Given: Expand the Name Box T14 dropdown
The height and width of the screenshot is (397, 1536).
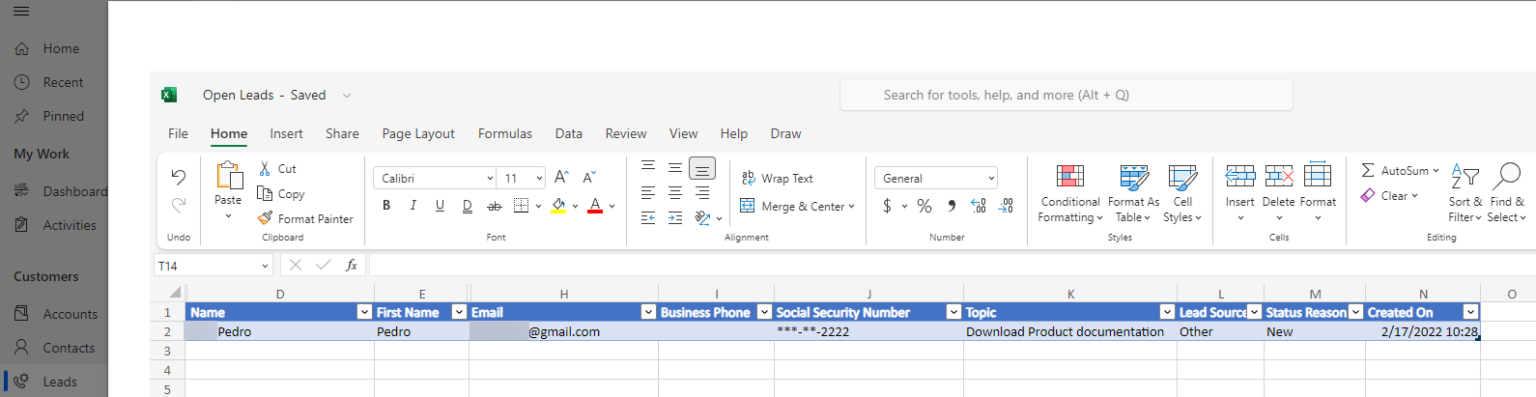Looking at the screenshot, I should (x=265, y=265).
